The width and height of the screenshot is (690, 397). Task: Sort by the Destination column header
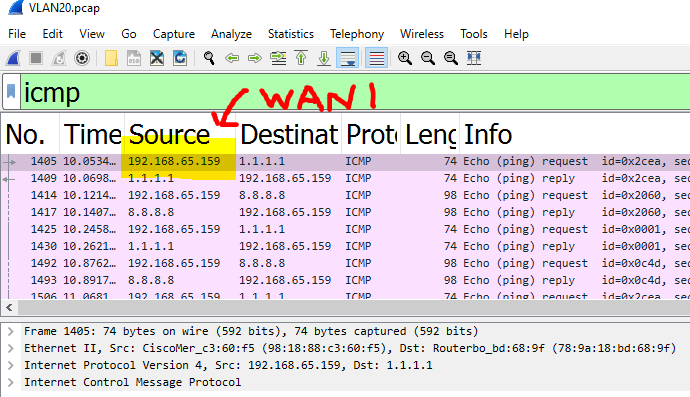[289, 134]
